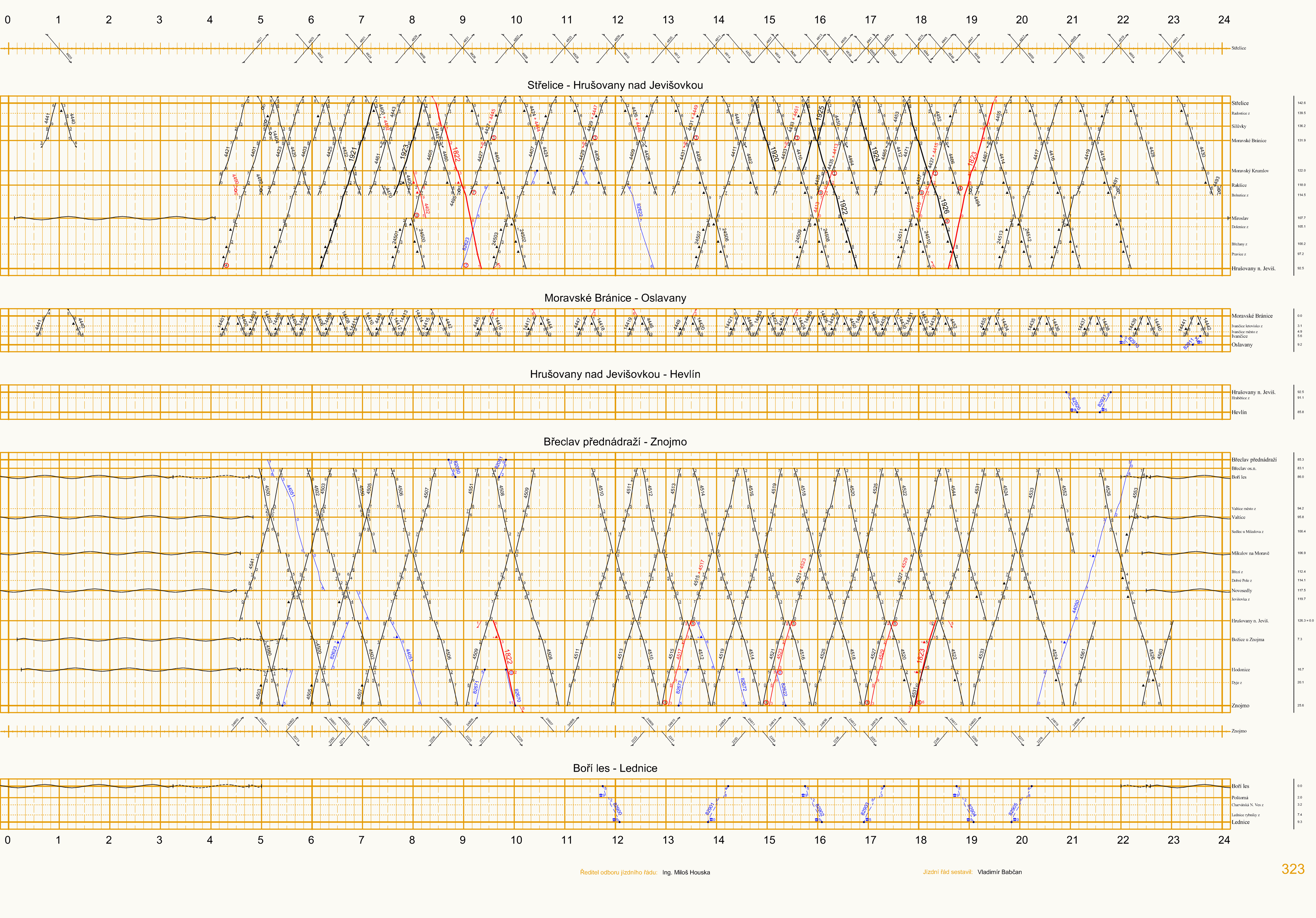The height and width of the screenshot is (918, 1316).
Task: Click the 'Břeclav přednádraží - Znojmo' section title
Action: (x=615, y=442)
